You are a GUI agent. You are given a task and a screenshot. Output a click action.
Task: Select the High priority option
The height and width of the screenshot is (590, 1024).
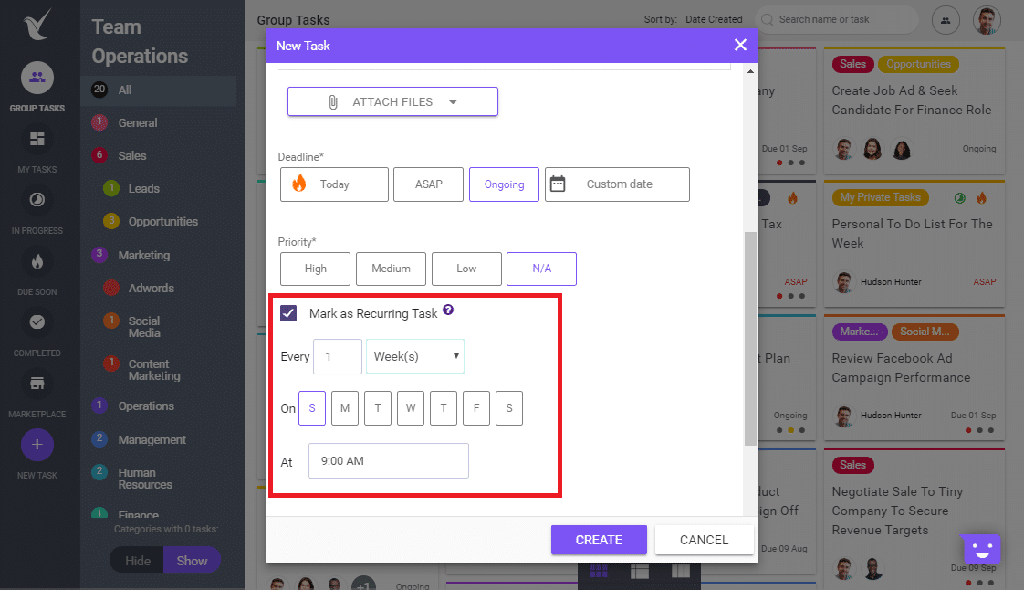[315, 269]
